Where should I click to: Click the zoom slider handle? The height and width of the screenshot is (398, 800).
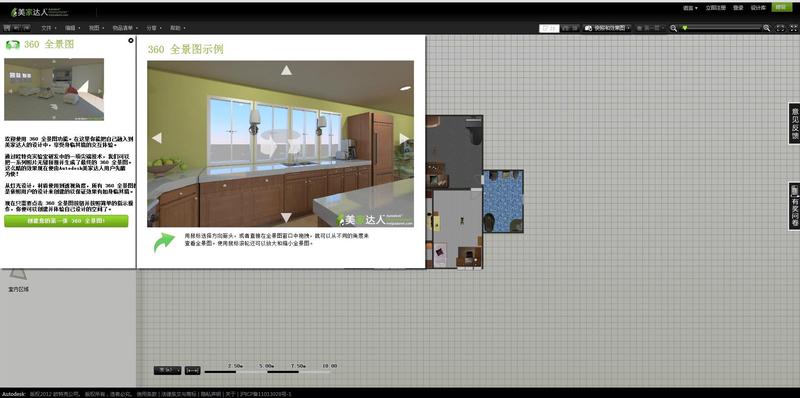[685, 29]
